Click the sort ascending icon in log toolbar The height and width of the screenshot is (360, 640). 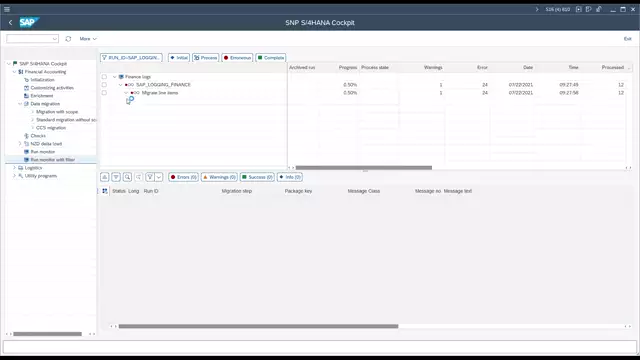pos(104,177)
